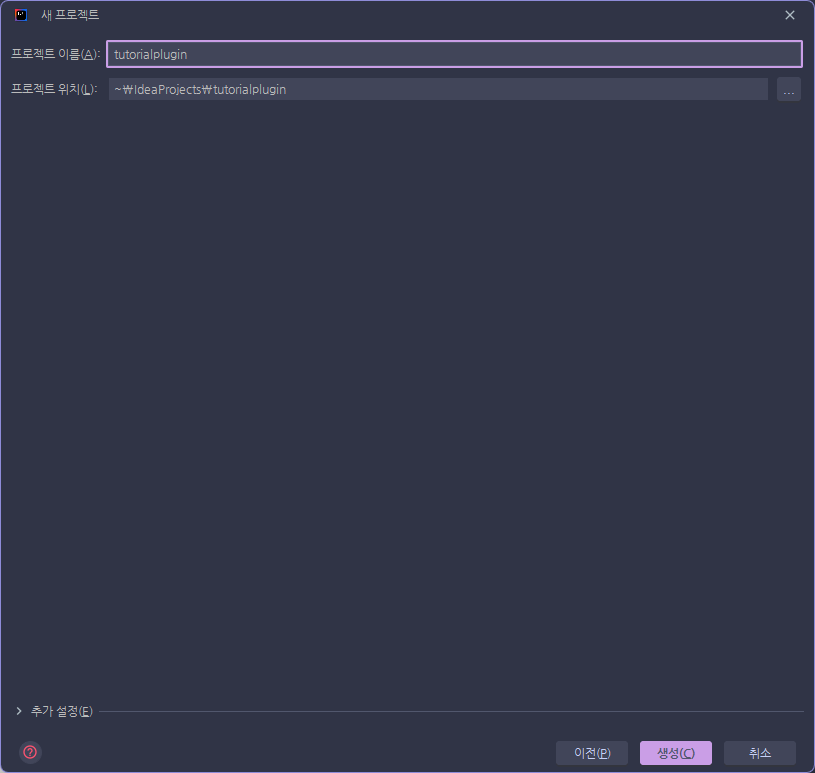Click the project location path field

[438, 89]
